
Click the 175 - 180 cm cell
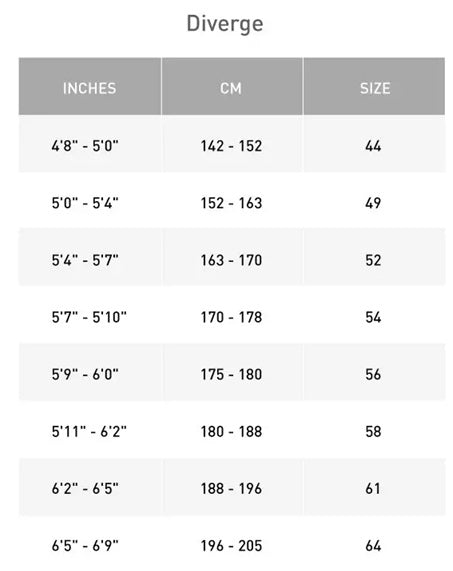pyautogui.click(x=231, y=374)
